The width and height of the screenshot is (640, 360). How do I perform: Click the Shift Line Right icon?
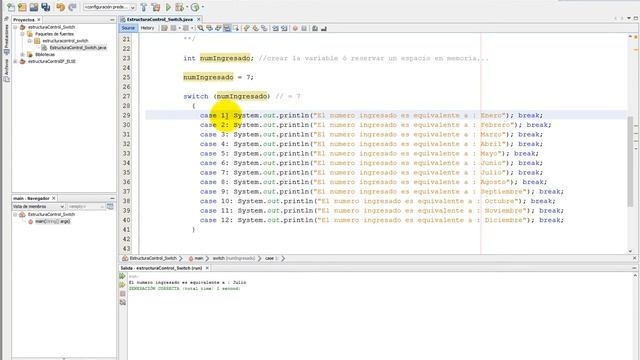click(x=284, y=28)
